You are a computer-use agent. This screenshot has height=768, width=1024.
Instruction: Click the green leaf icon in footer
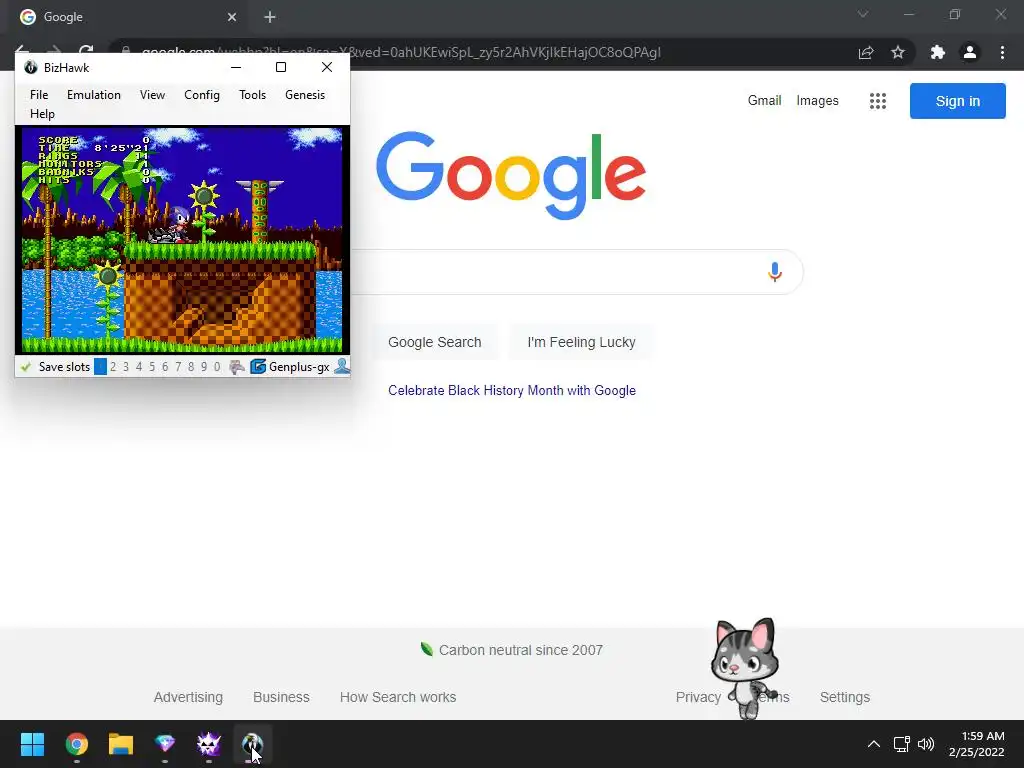click(426, 649)
